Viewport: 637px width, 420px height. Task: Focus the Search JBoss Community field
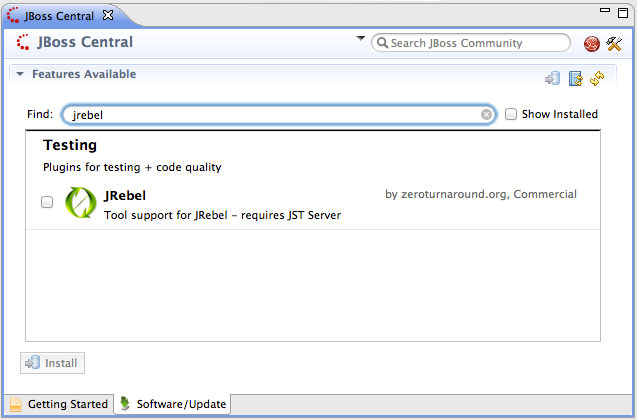tap(471, 43)
